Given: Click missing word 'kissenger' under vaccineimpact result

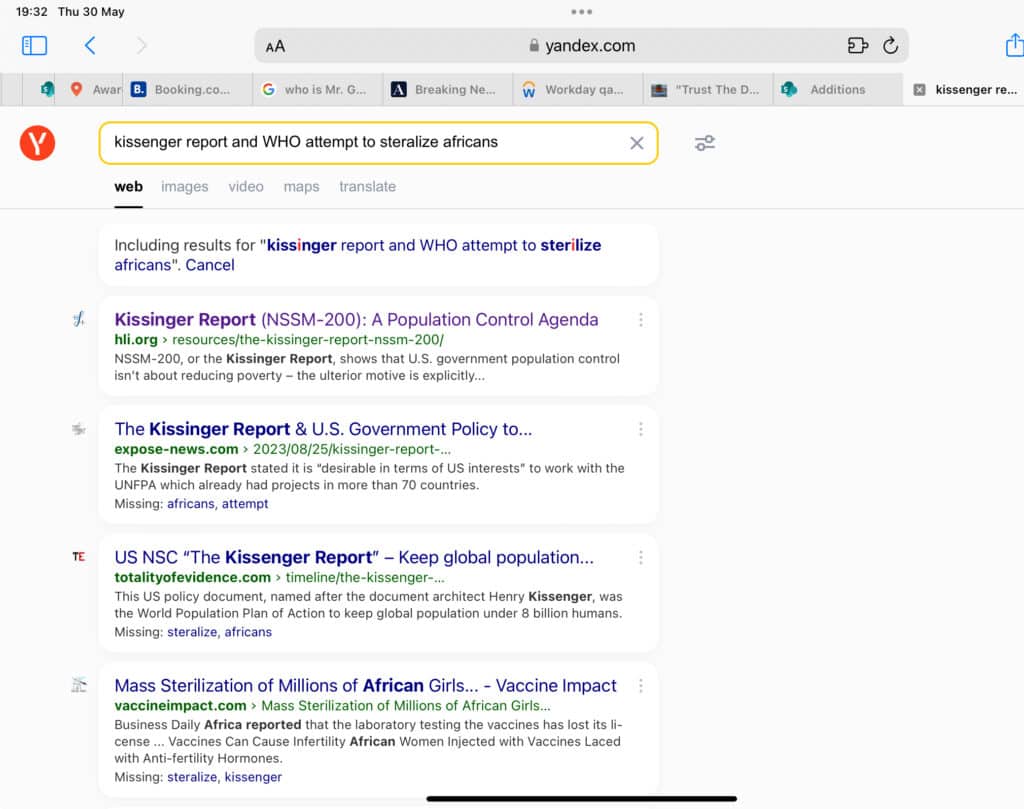Looking at the screenshot, I should click(253, 777).
